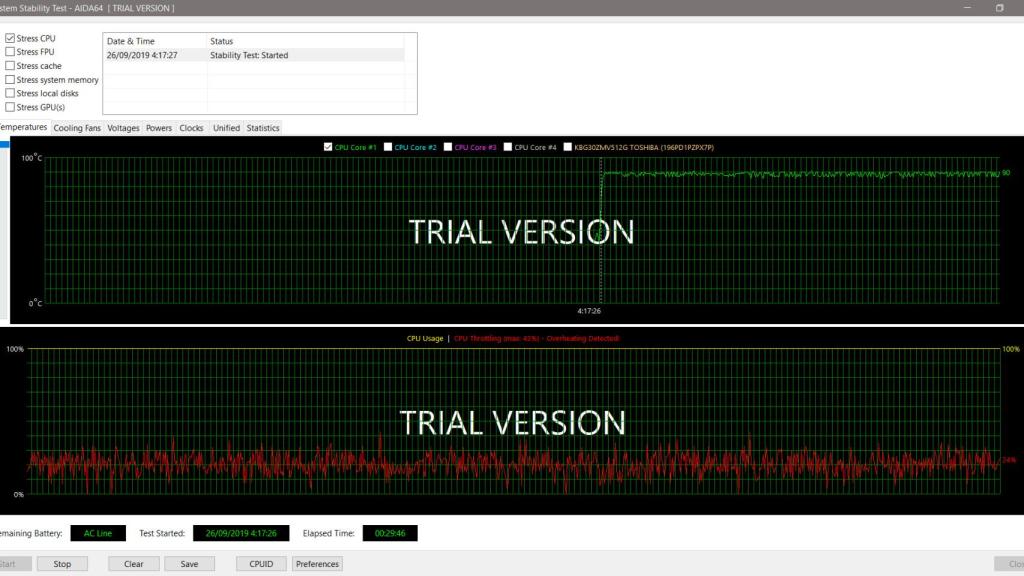Uncheck the Stress CPU checkbox
The height and width of the screenshot is (576, 1024).
10,38
